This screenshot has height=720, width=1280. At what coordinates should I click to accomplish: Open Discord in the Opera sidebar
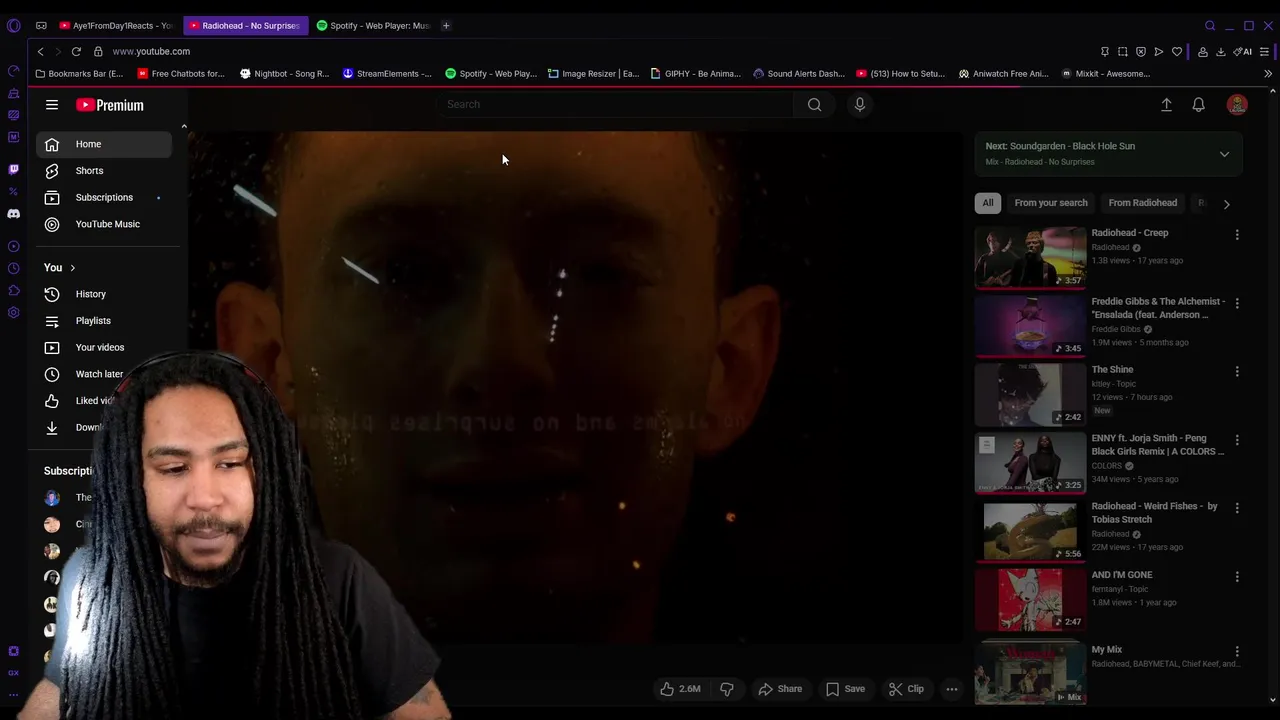[x=13, y=214]
